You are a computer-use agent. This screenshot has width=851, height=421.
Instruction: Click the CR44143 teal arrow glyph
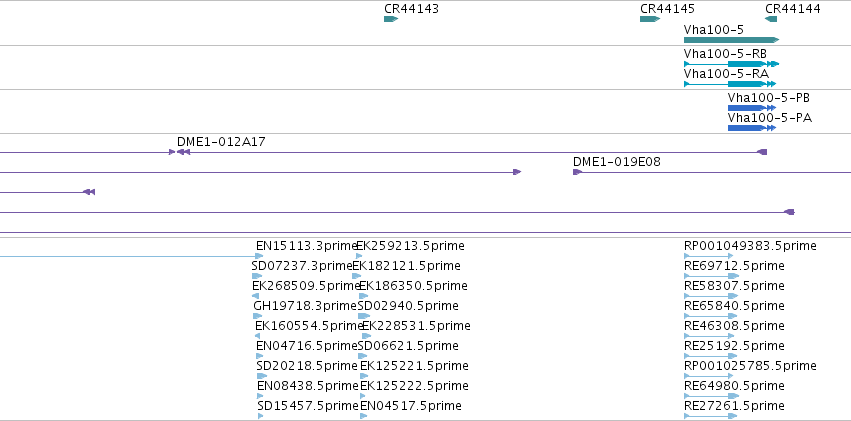pos(391,19)
